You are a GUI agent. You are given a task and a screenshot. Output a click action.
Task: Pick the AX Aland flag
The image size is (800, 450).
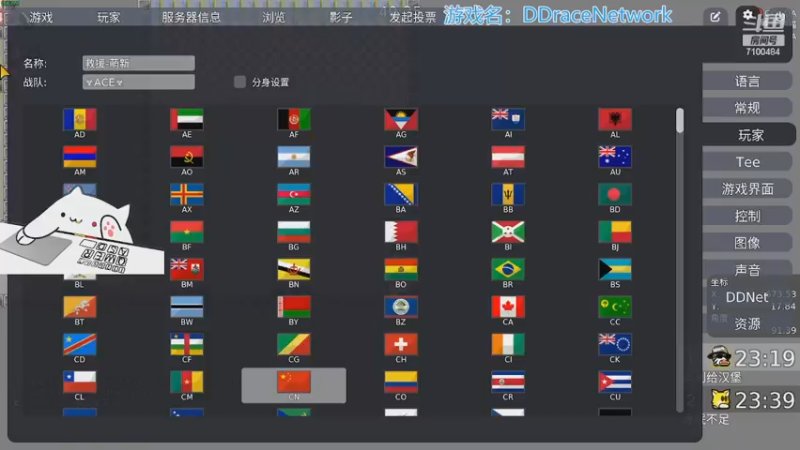coord(187,195)
